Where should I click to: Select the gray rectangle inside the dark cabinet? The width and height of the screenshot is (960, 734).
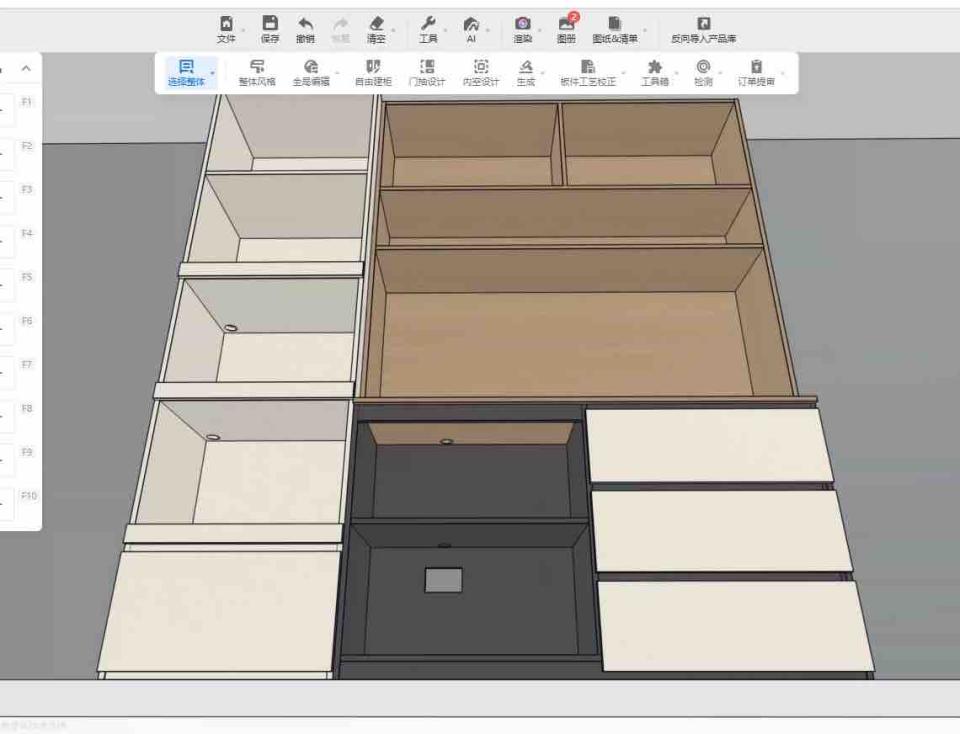(x=443, y=580)
